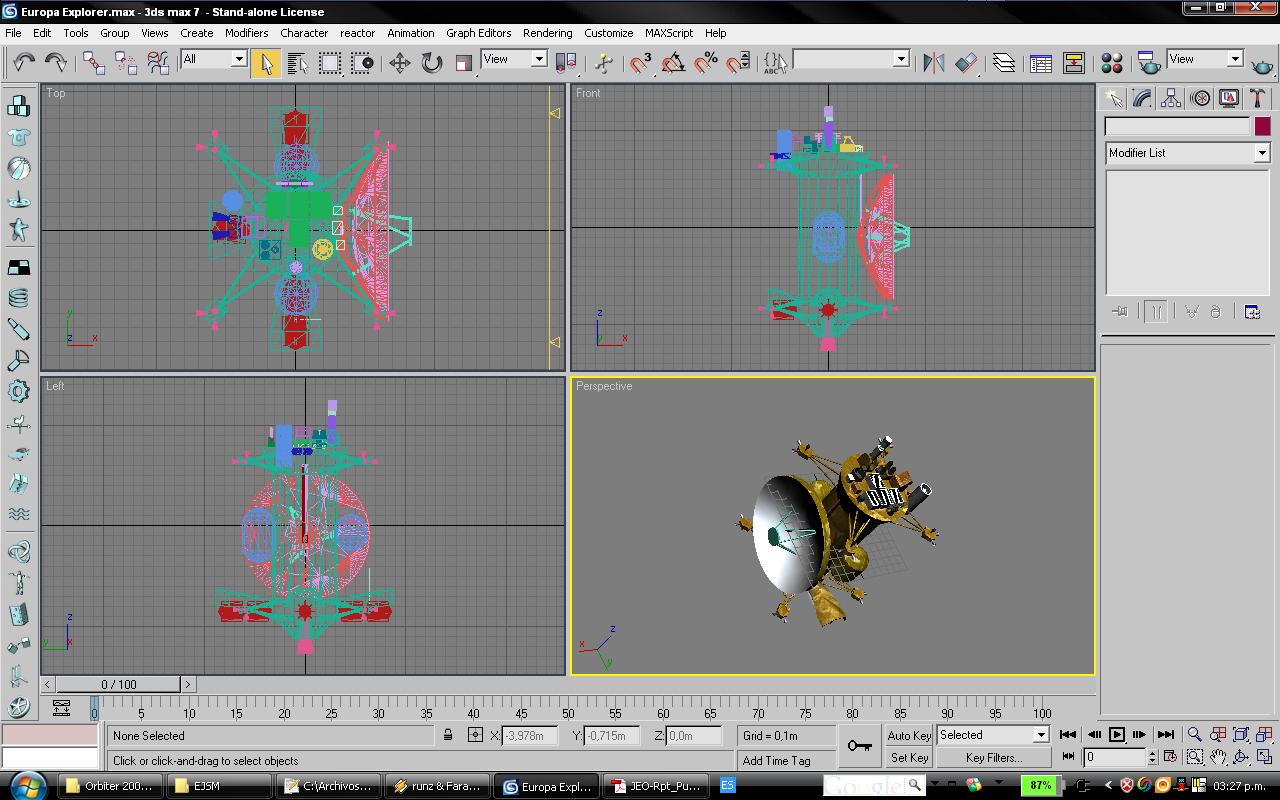Activate the Select and Move tool

point(399,63)
